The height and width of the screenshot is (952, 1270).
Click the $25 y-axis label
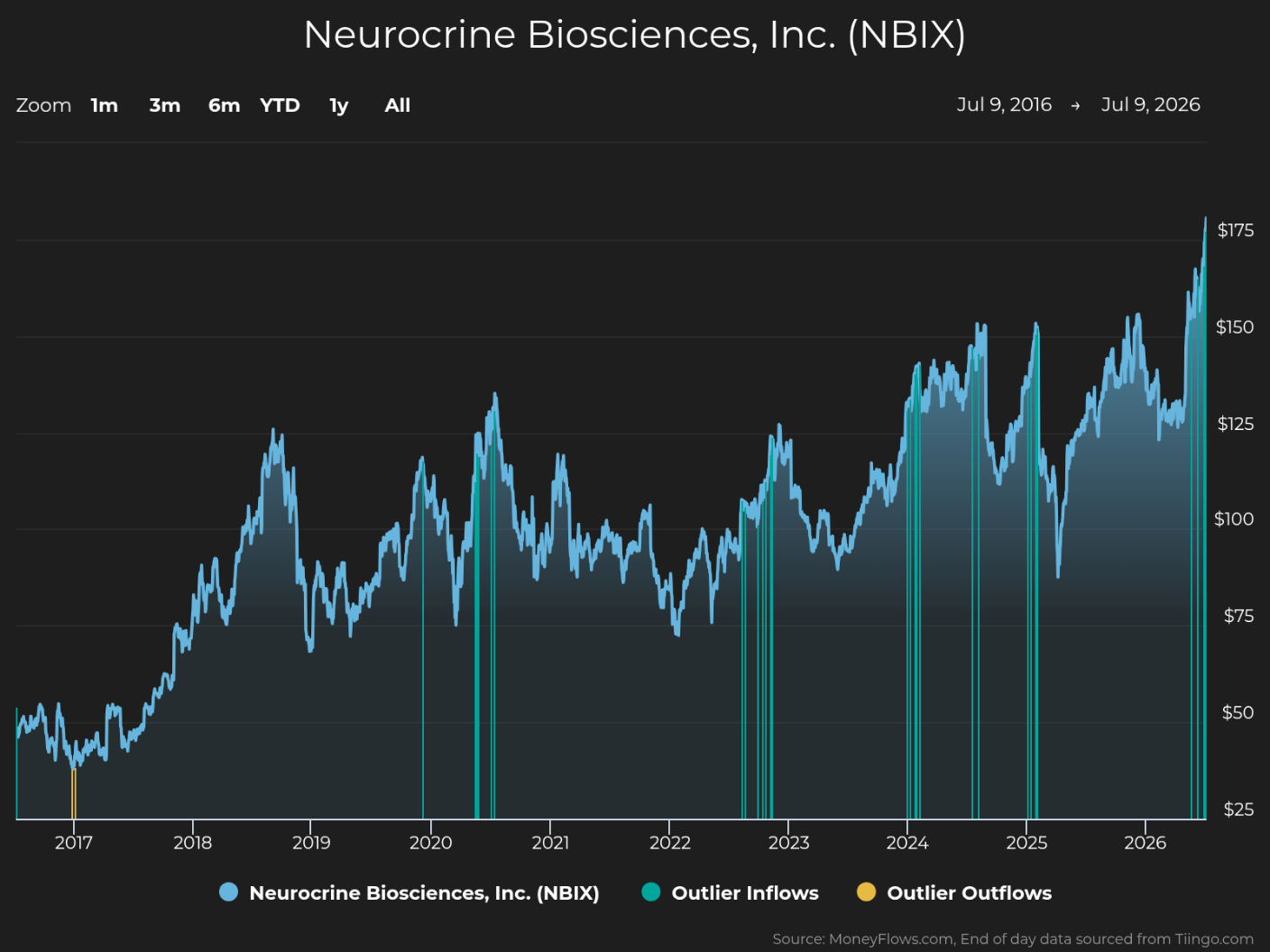point(1238,810)
